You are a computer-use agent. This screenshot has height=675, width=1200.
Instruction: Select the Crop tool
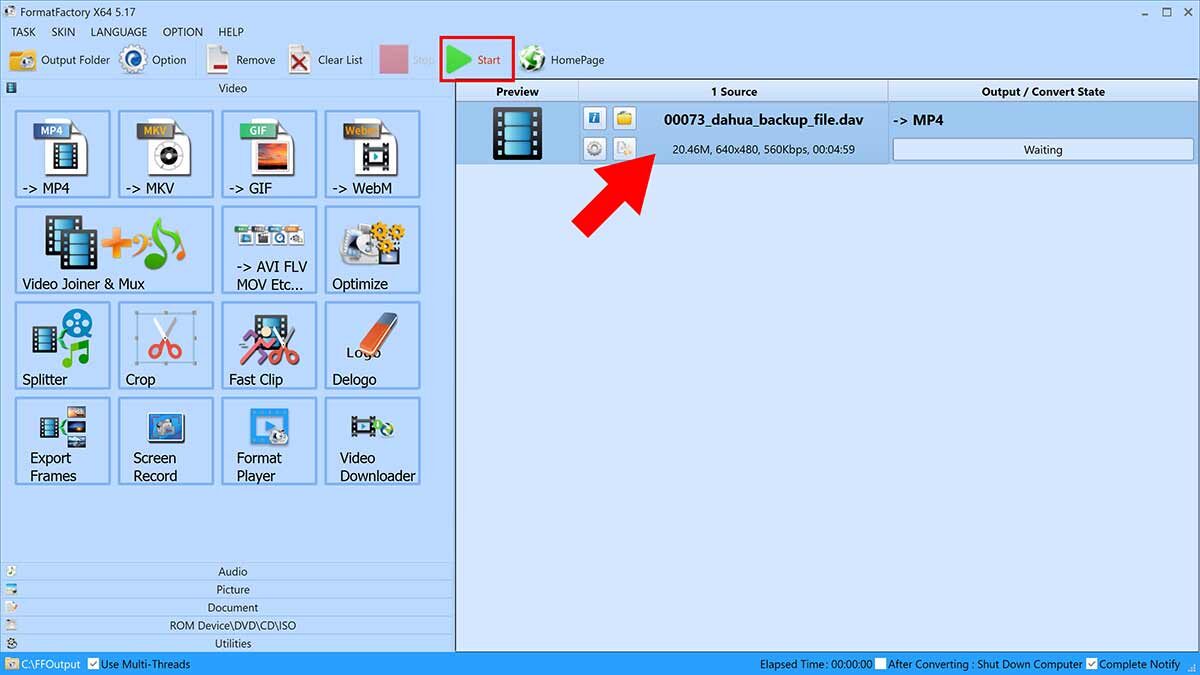coord(165,345)
